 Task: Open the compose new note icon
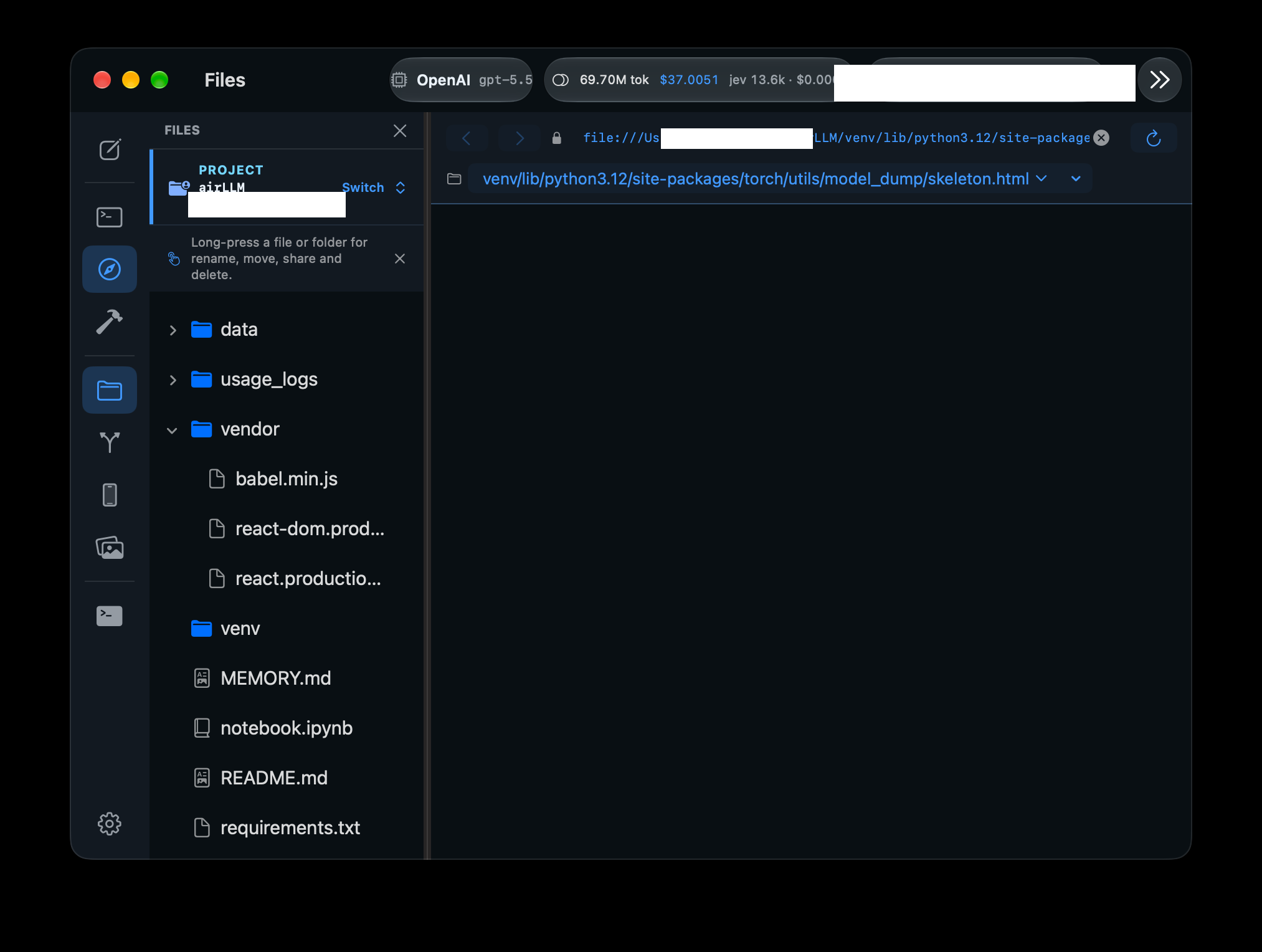pyautogui.click(x=110, y=150)
